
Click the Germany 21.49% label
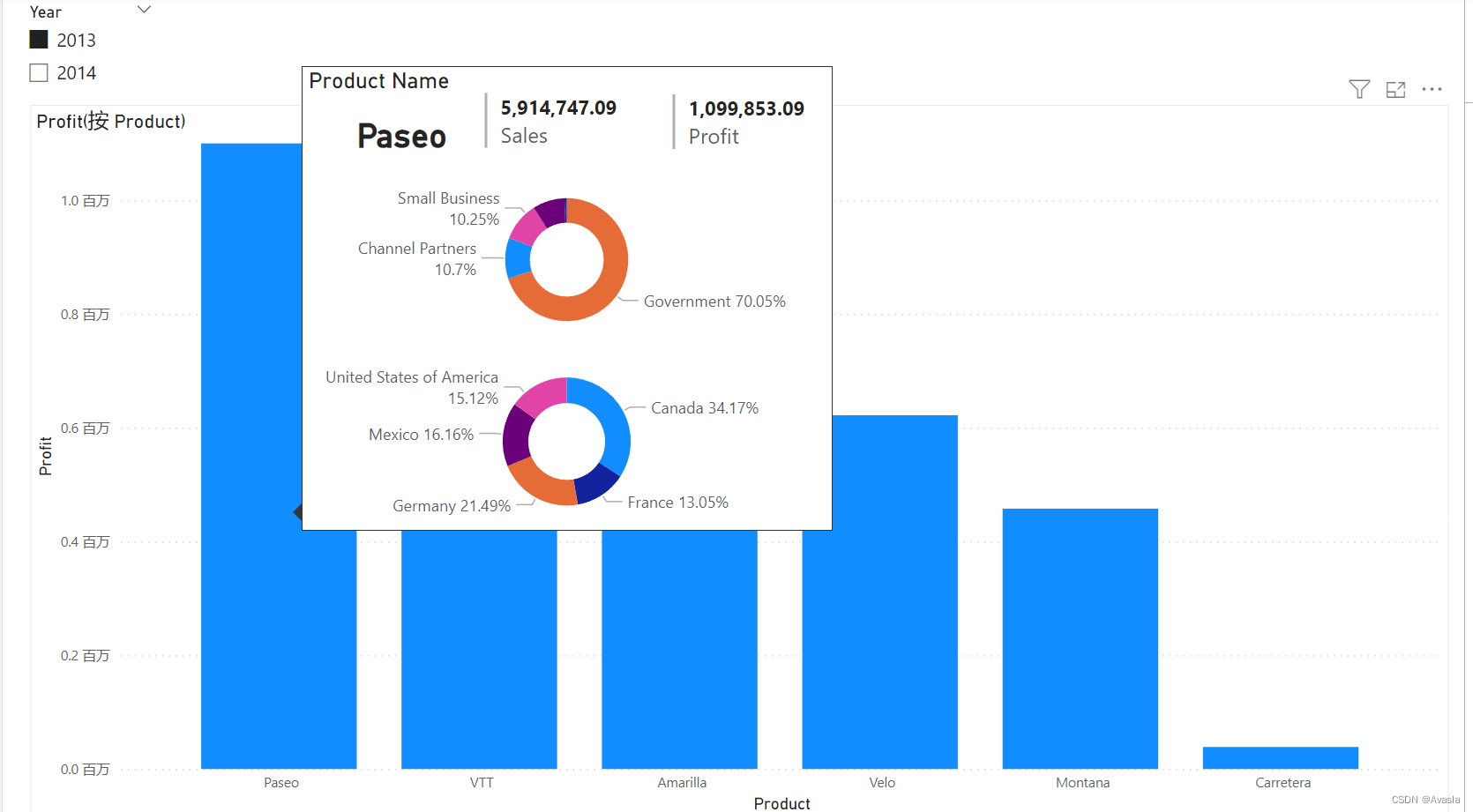click(452, 506)
